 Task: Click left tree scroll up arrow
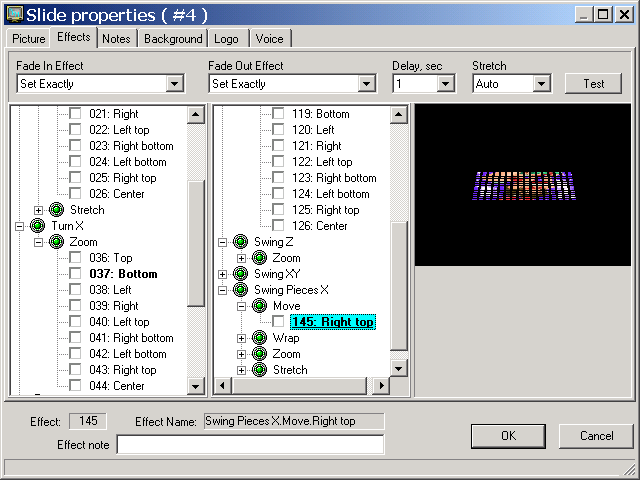coord(196,115)
